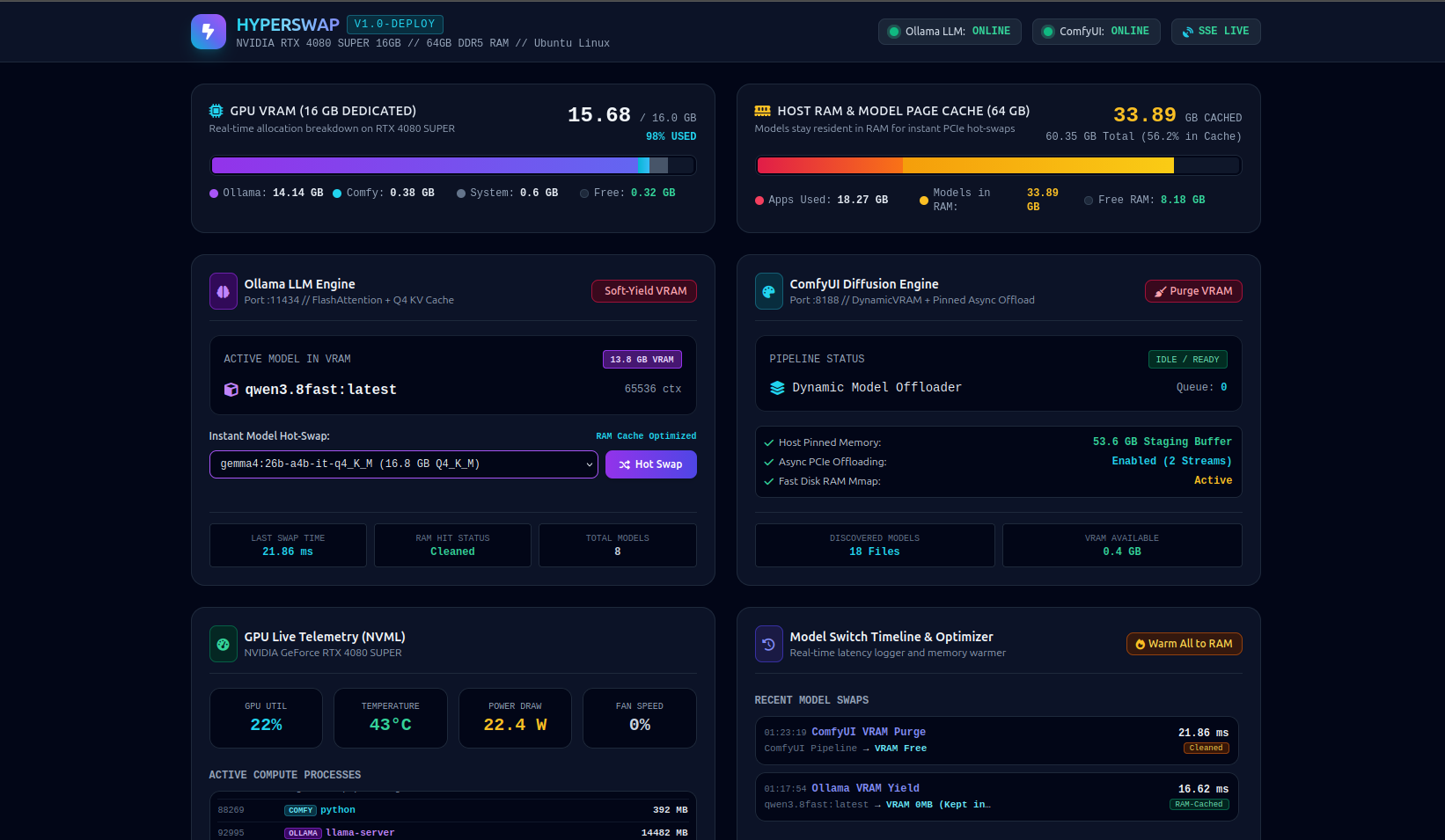Click the Free VRAM legend dot
The width and height of the screenshot is (1445, 840).
pyautogui.click(x=584, y=194)
